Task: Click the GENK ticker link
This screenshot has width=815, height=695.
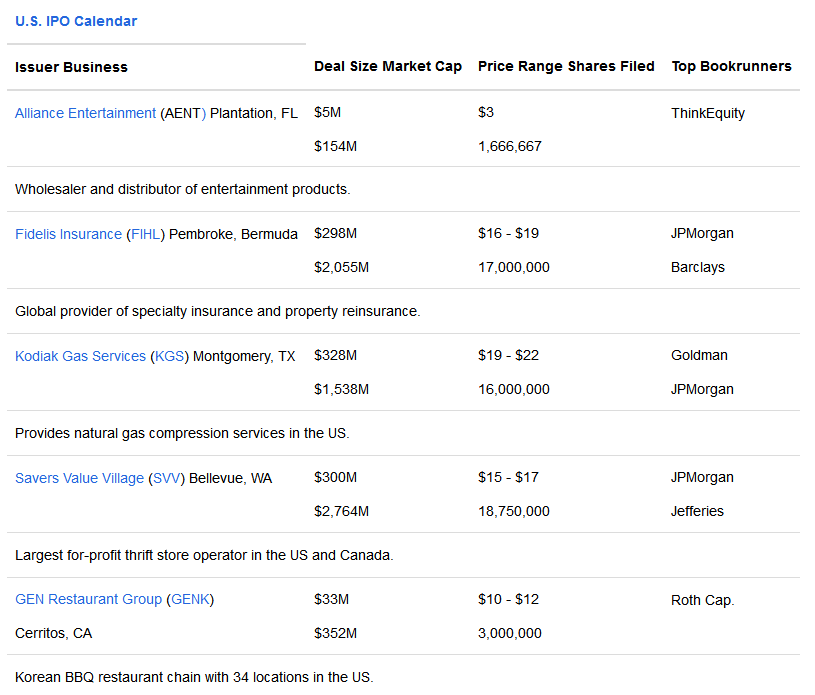Action: click(190, 599)
